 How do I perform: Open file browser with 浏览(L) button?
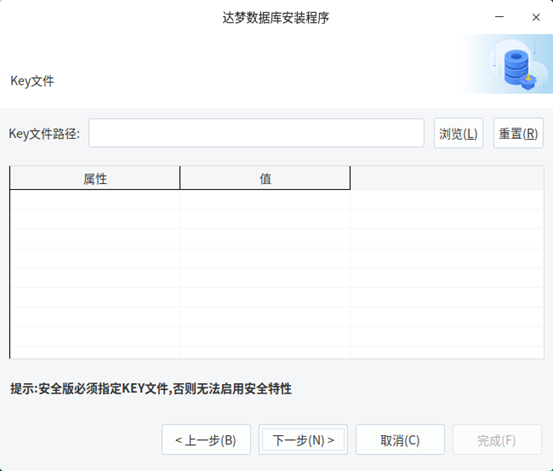458,133
